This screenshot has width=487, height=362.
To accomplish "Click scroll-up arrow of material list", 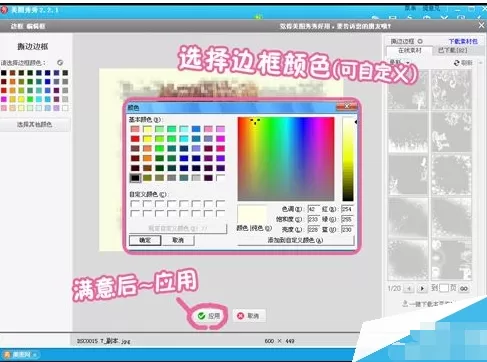I will 480,63.
